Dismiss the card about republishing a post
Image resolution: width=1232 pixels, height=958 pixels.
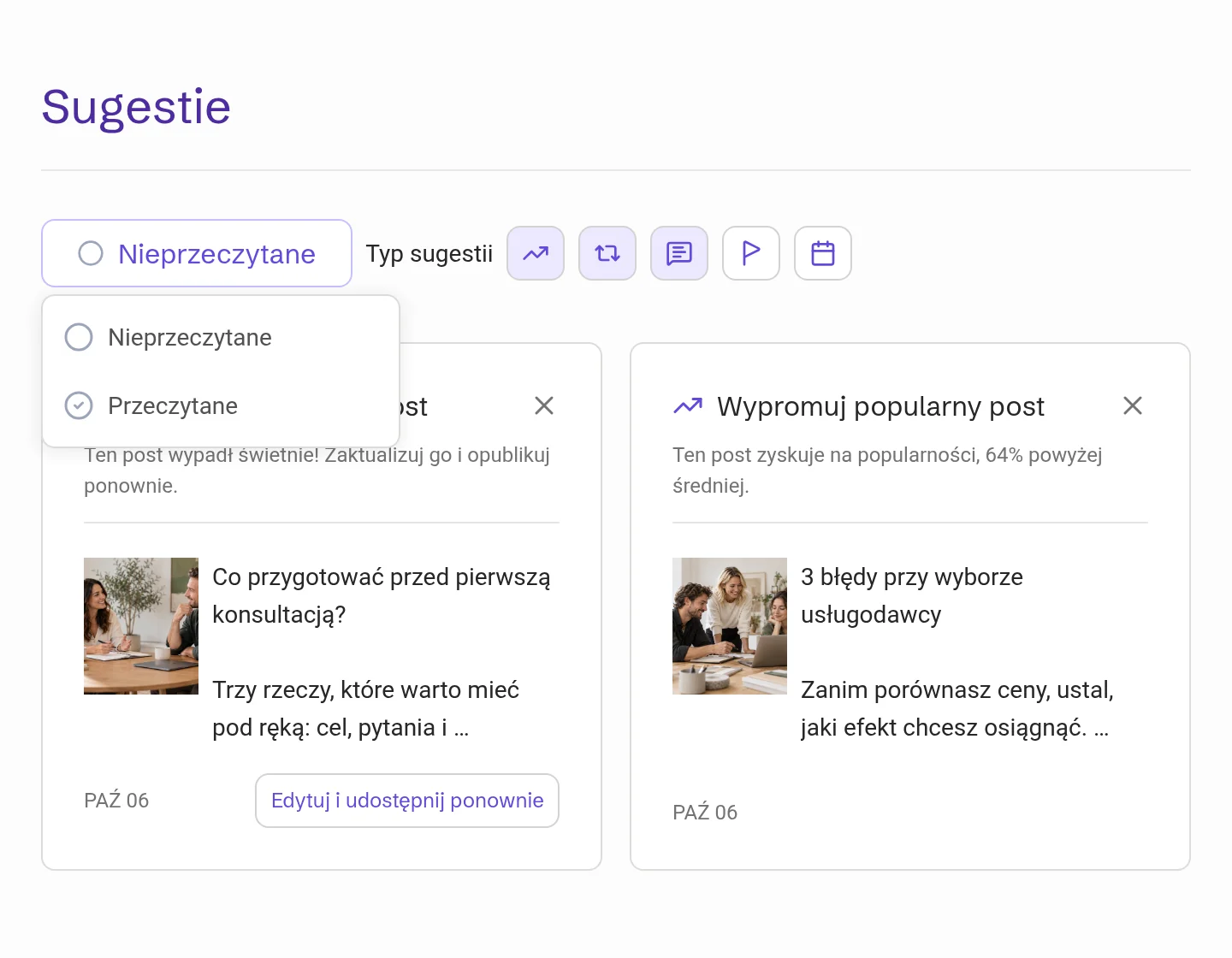tap(544, 405)
